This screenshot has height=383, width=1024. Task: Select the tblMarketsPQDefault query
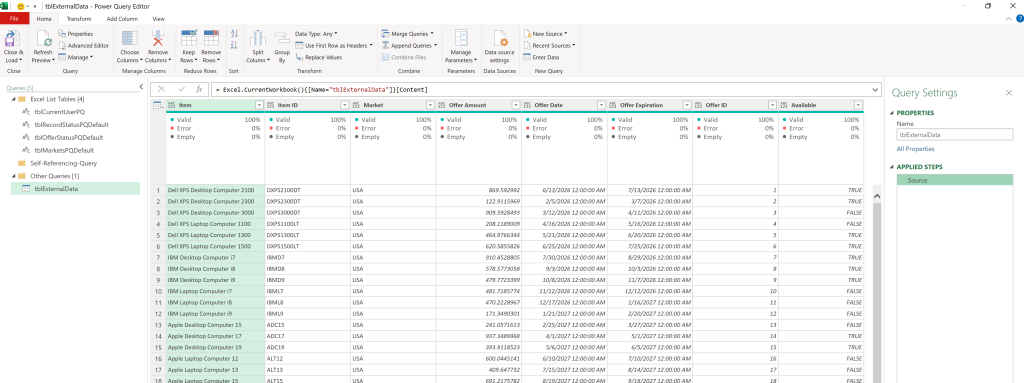click(x=64, y=150)
